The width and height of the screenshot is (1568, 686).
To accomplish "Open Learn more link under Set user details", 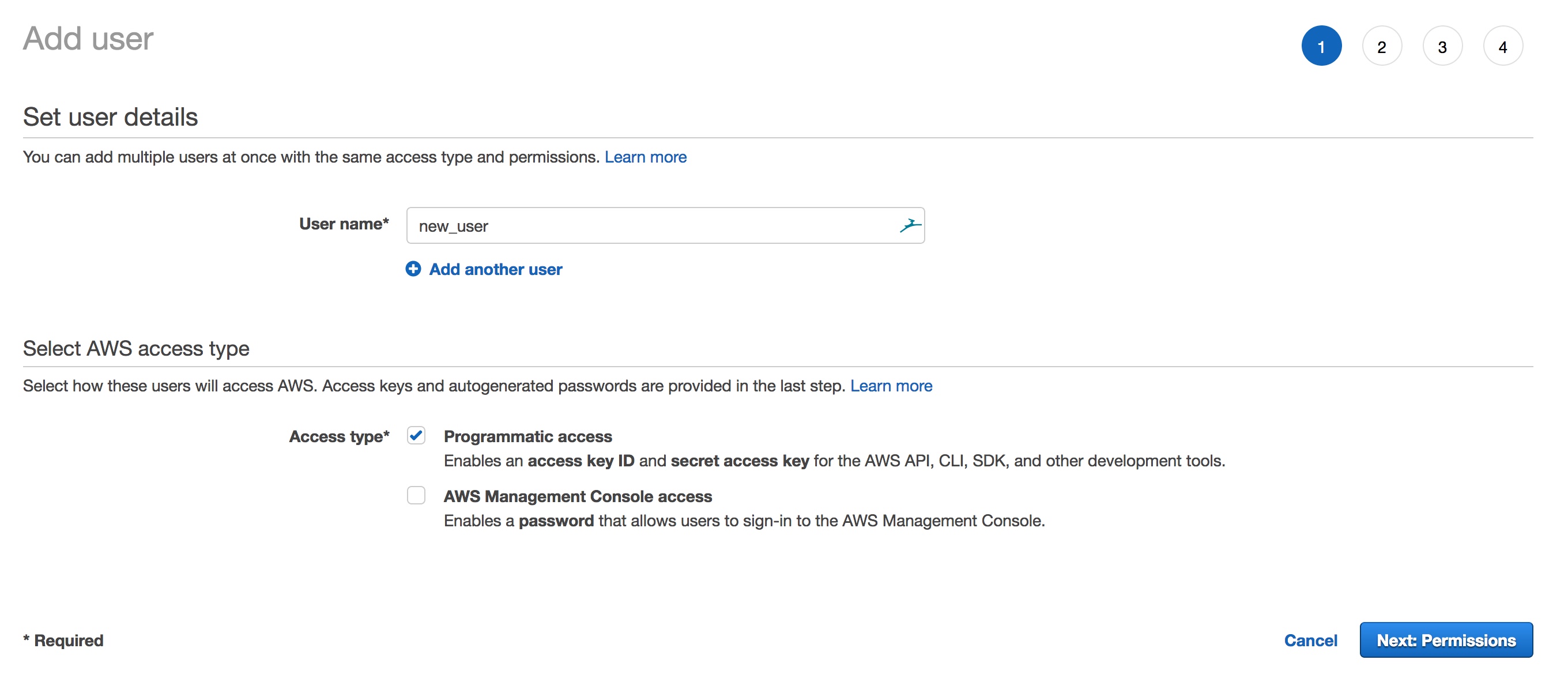I will pos(645,157).
